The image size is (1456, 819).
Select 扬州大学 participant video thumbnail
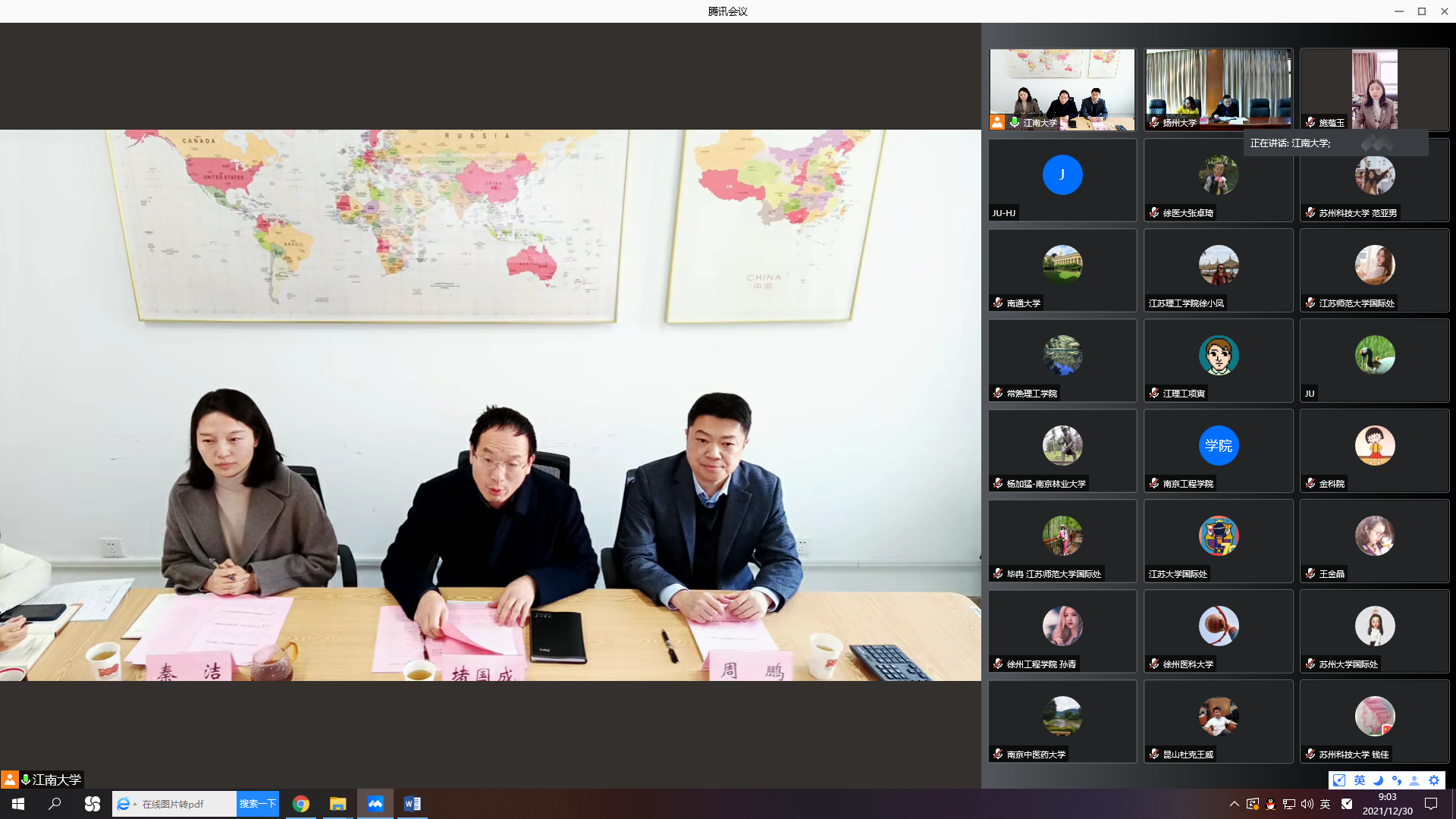pos(1218,89)
